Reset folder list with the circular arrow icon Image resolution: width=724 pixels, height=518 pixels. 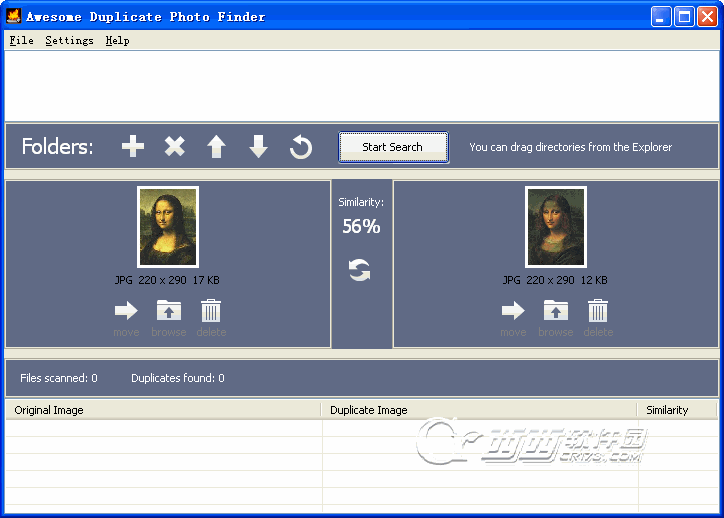click(x=301, y=147)
